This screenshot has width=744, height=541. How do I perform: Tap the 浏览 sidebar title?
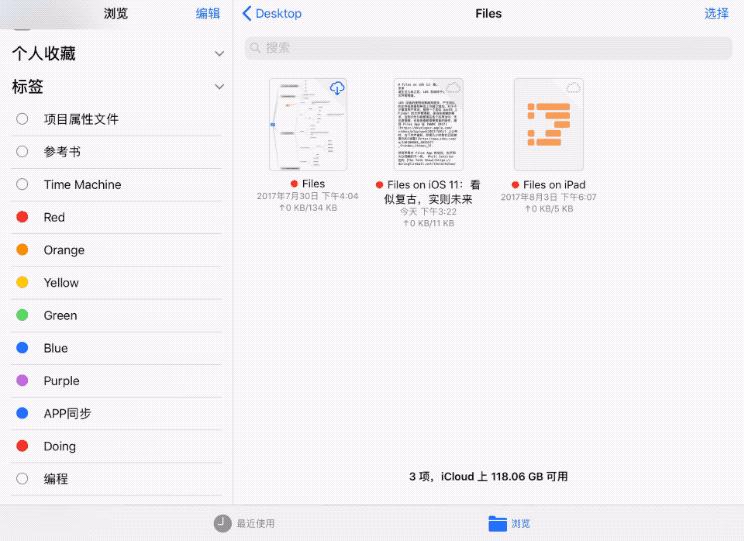(116, 13)
